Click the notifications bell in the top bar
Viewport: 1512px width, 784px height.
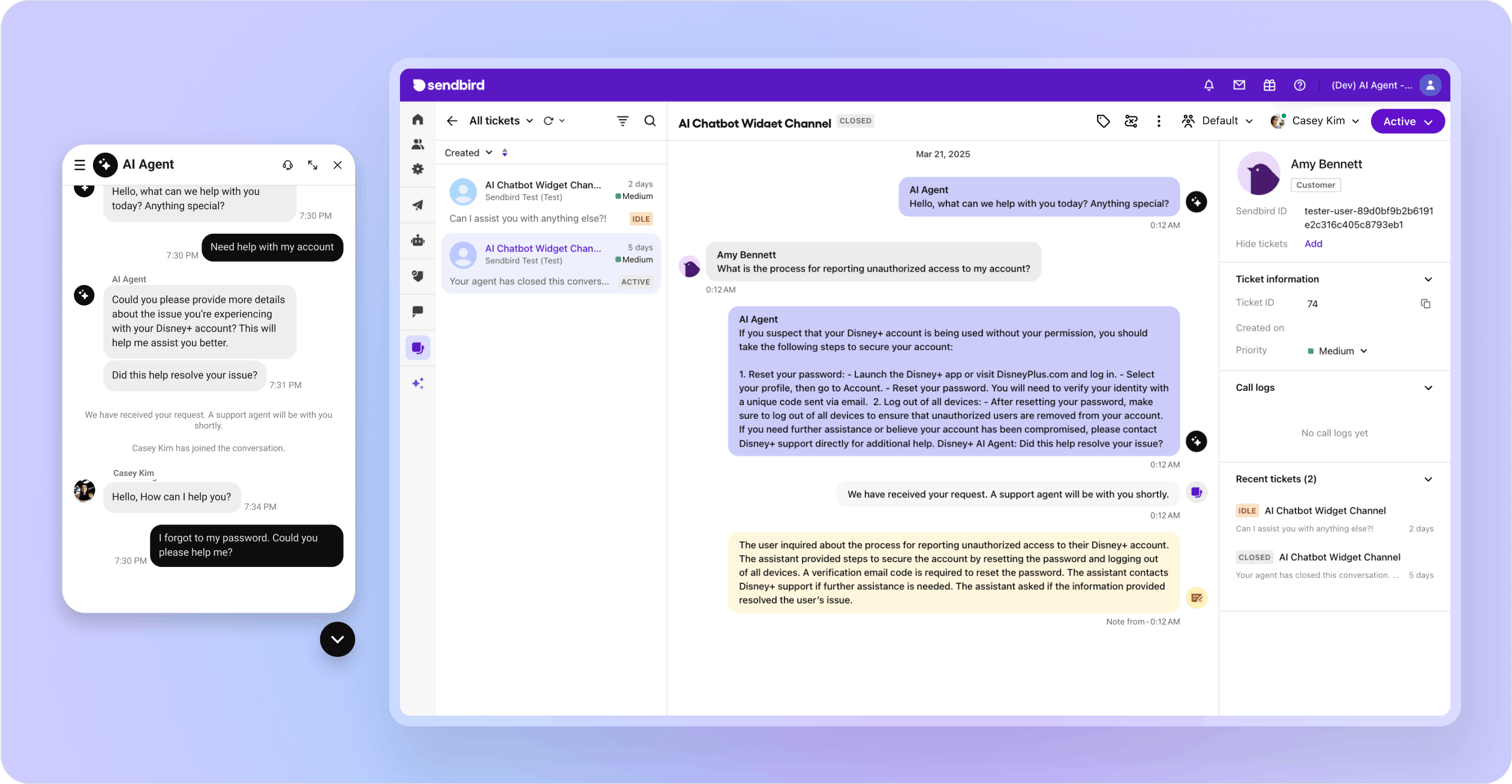point(1209,85)
